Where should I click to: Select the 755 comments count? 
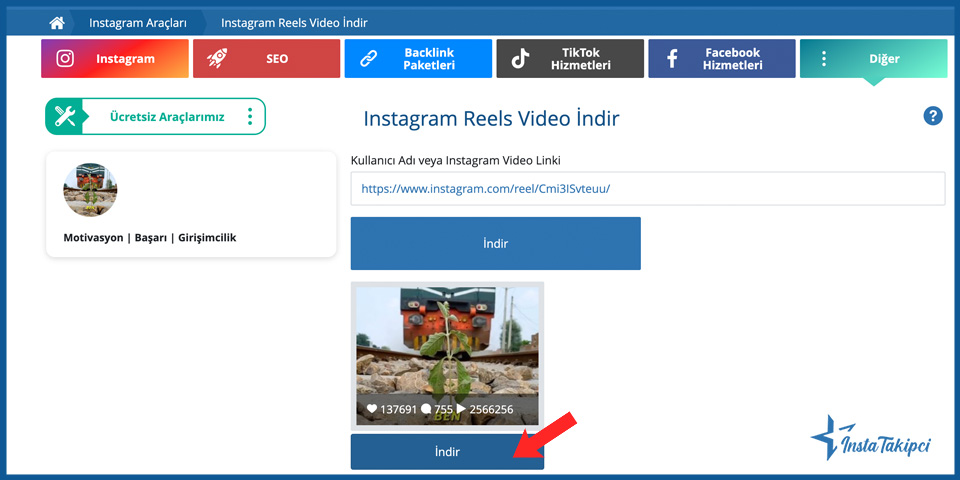444,409
